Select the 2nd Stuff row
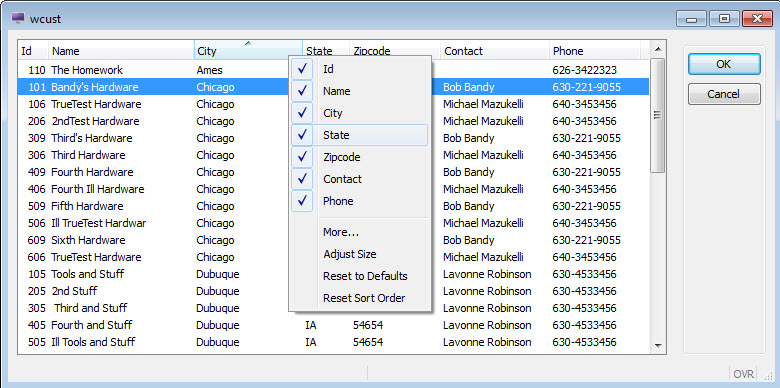 pos(333,291)
